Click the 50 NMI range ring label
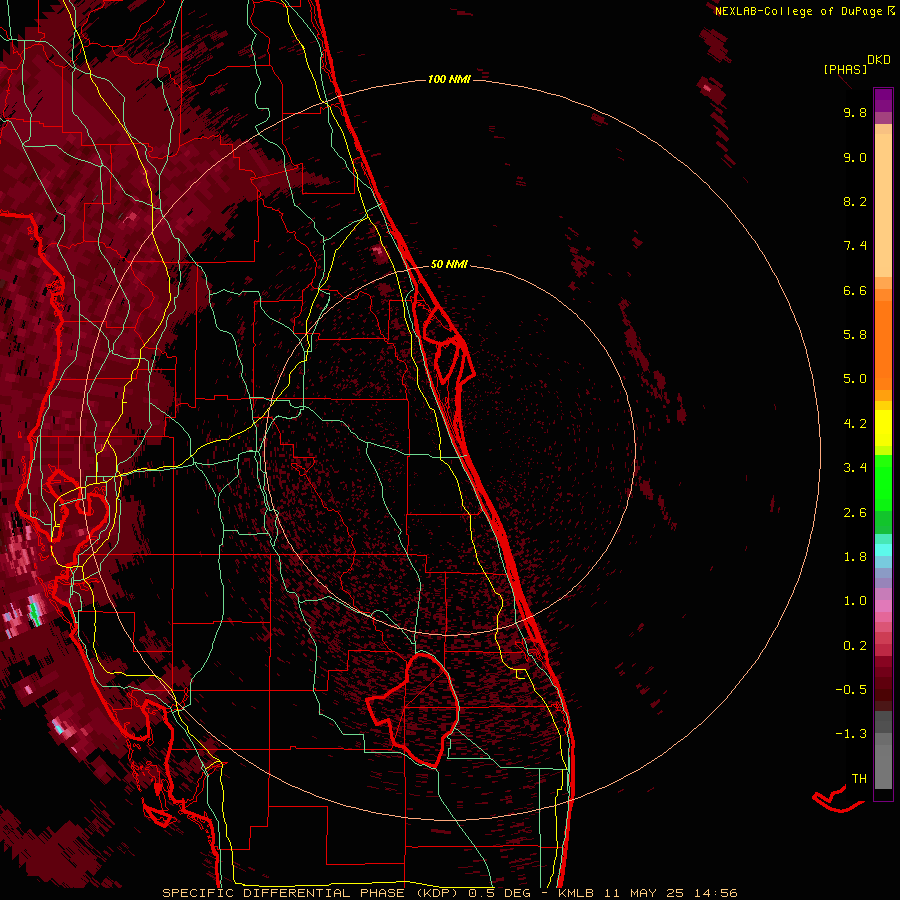This screenshot has height=900, width=900. 449,264
